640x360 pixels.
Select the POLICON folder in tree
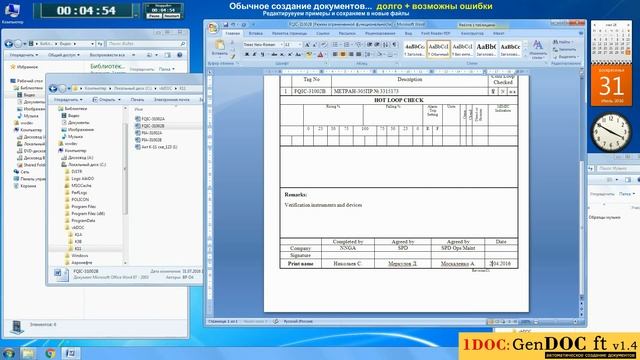[x=77, y=200]
